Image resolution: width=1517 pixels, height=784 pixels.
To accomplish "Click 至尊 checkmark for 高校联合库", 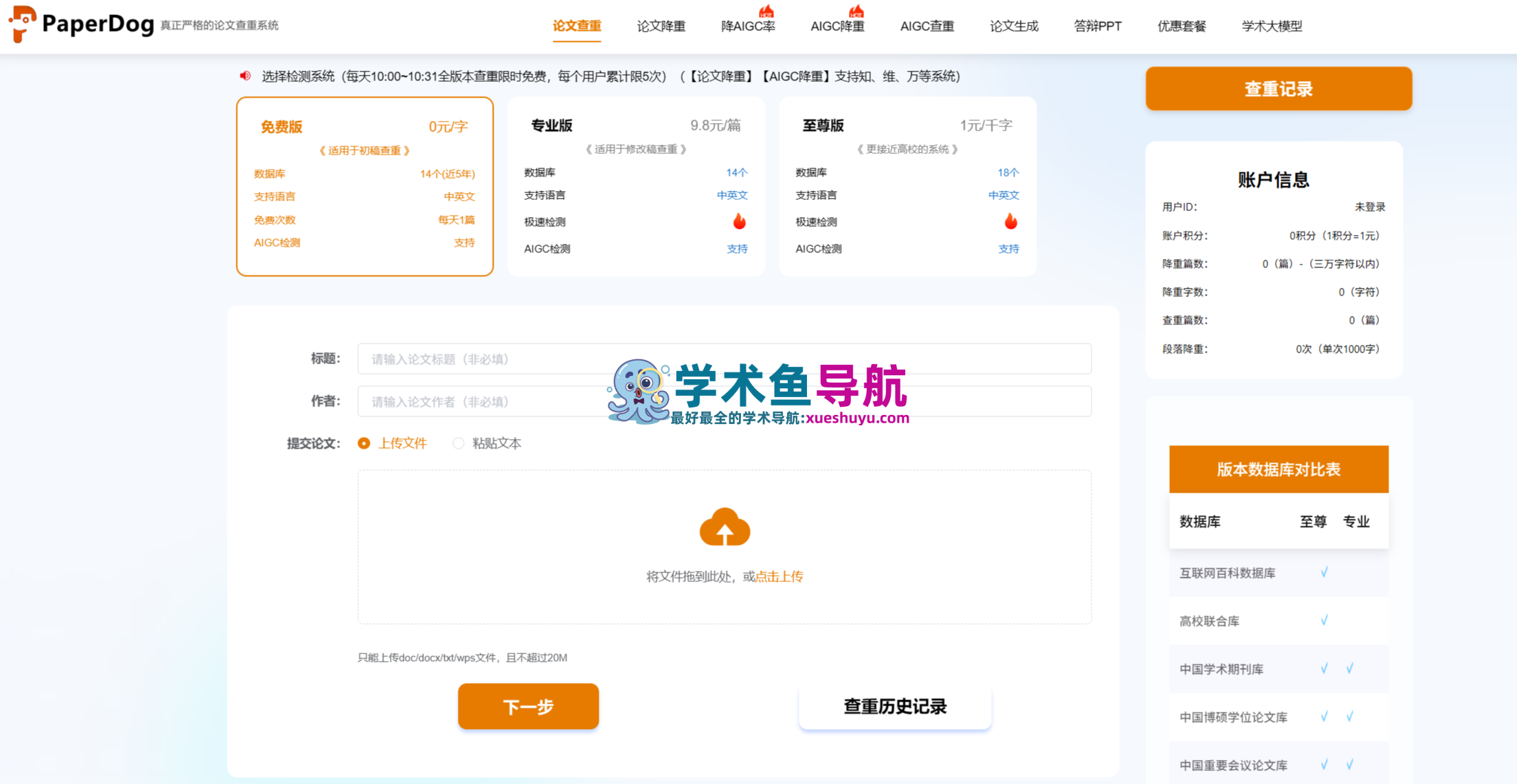I will [x=1325, y=620].
